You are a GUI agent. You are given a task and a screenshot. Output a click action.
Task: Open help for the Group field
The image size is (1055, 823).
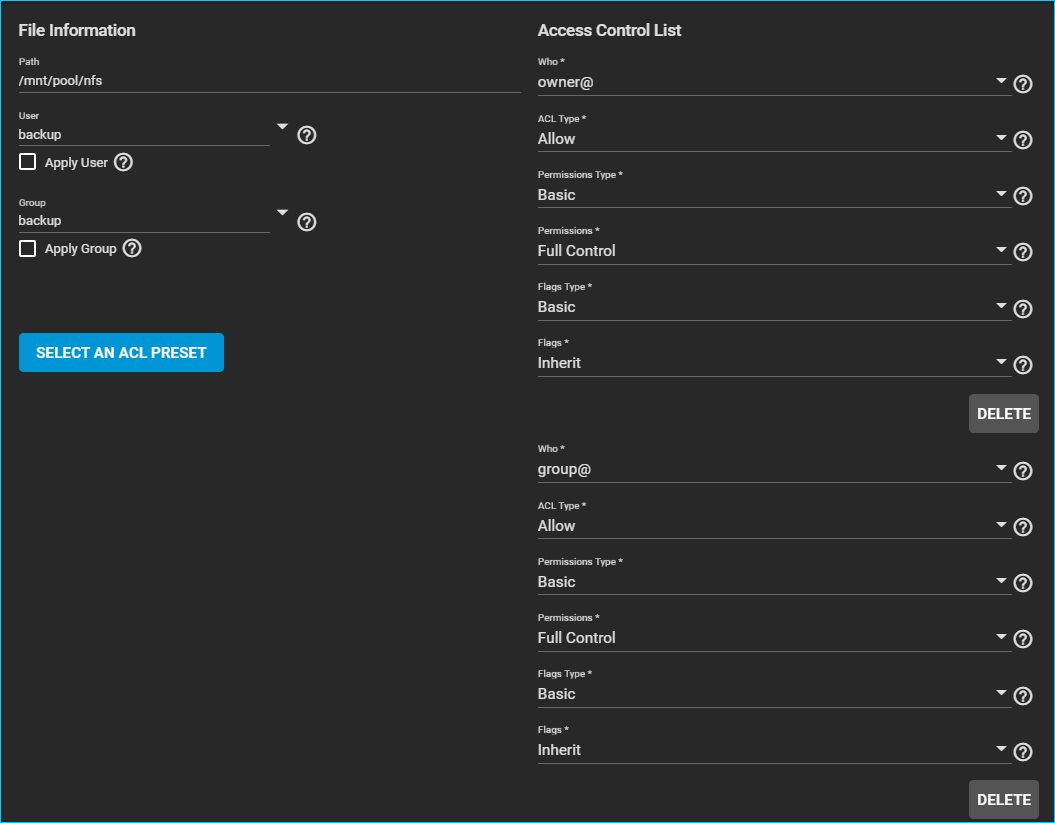point(307,222)
